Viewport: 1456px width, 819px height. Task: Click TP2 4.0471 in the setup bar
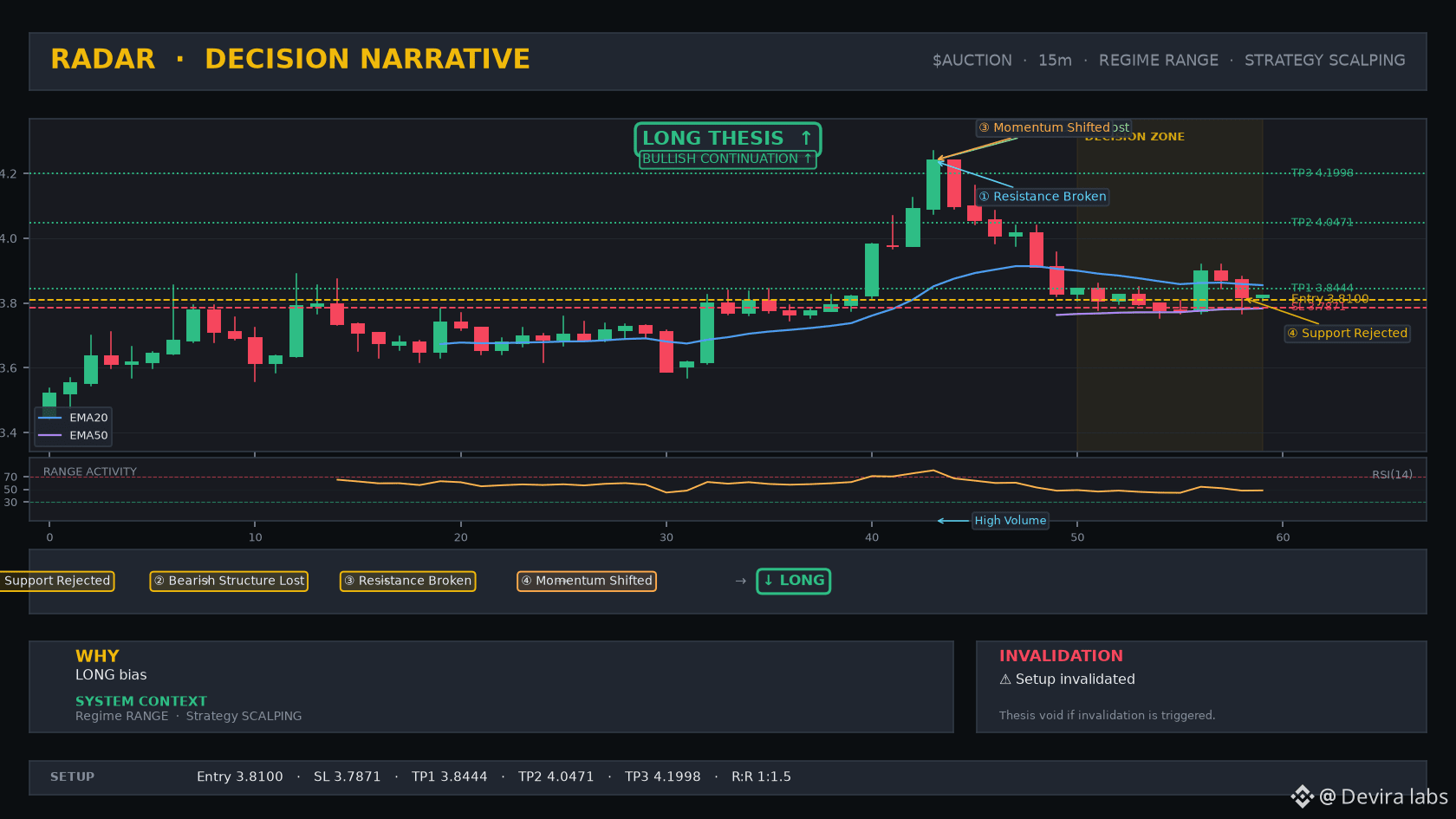[x=556, y=777]
